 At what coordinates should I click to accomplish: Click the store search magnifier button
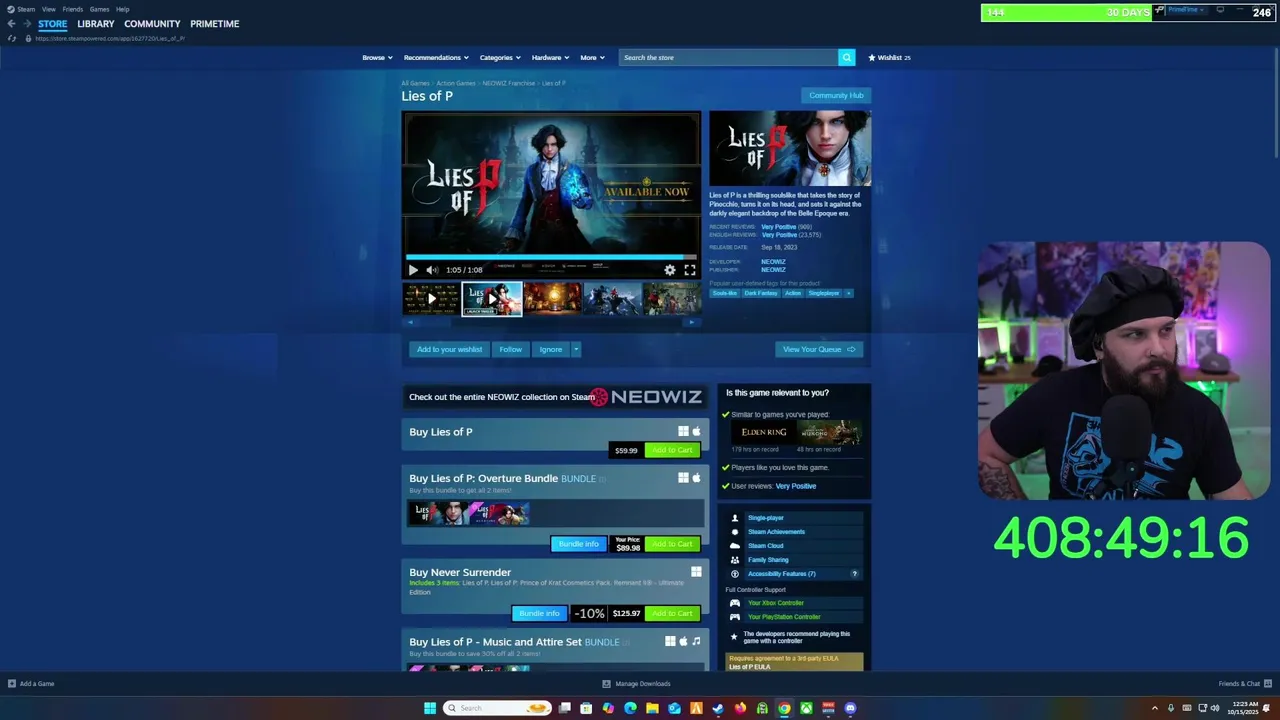click(x=846, y=57)
